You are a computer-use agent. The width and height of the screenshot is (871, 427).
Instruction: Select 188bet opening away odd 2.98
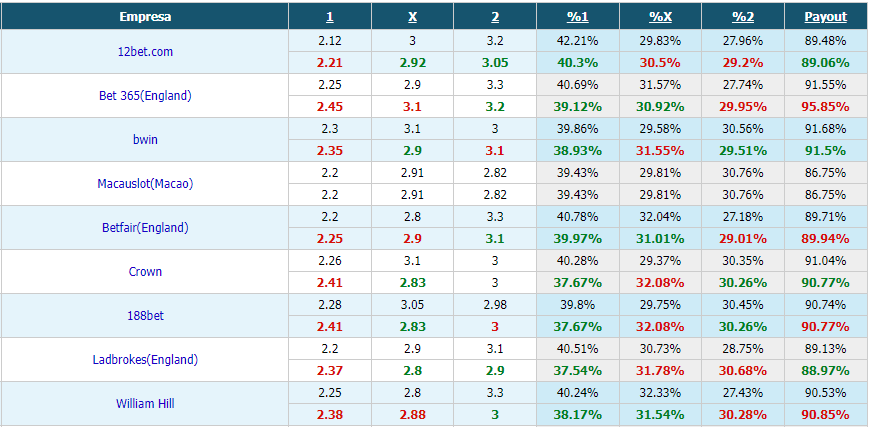(495, 304)
